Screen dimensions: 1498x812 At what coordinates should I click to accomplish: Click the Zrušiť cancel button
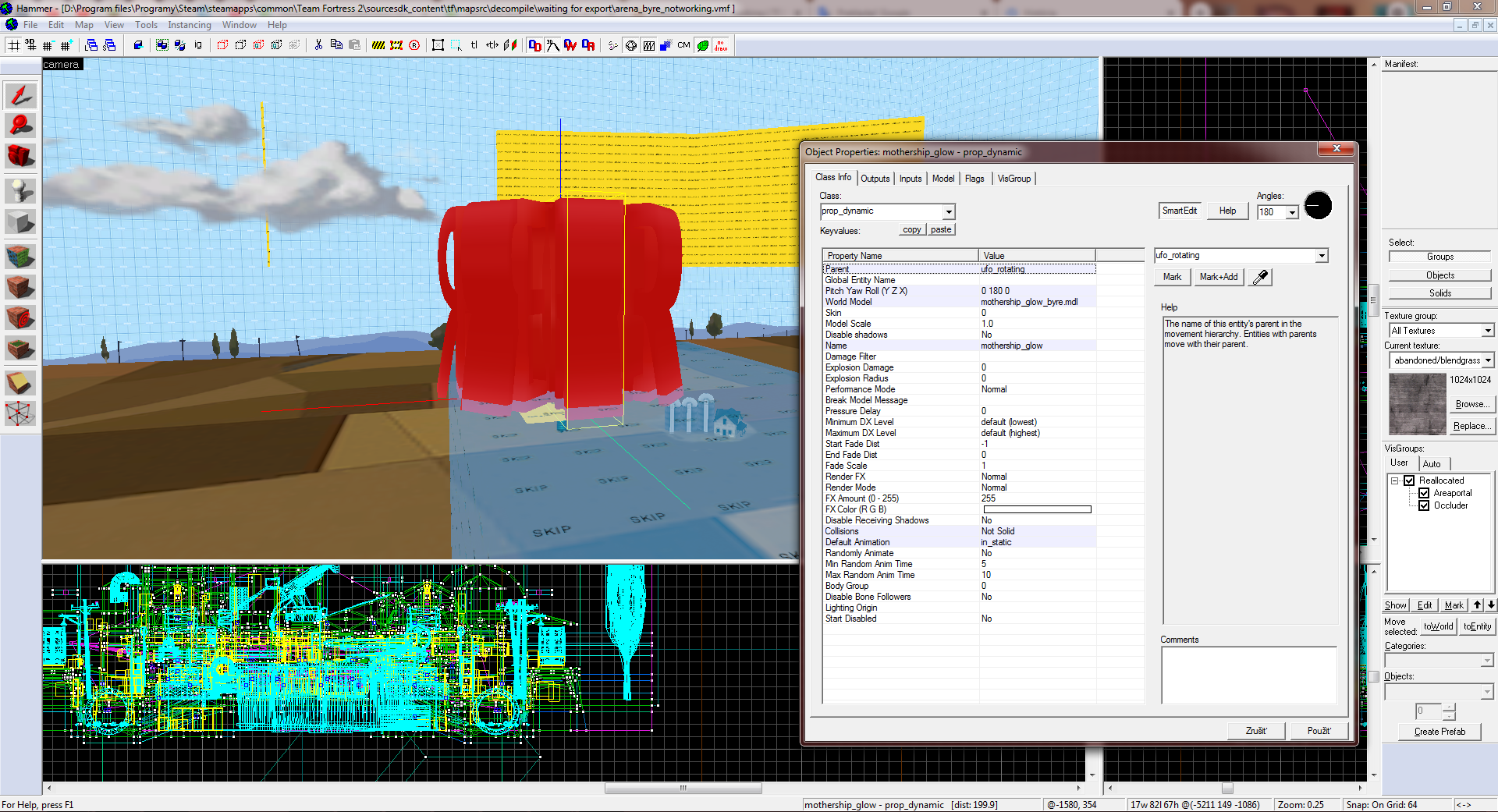1256,731
